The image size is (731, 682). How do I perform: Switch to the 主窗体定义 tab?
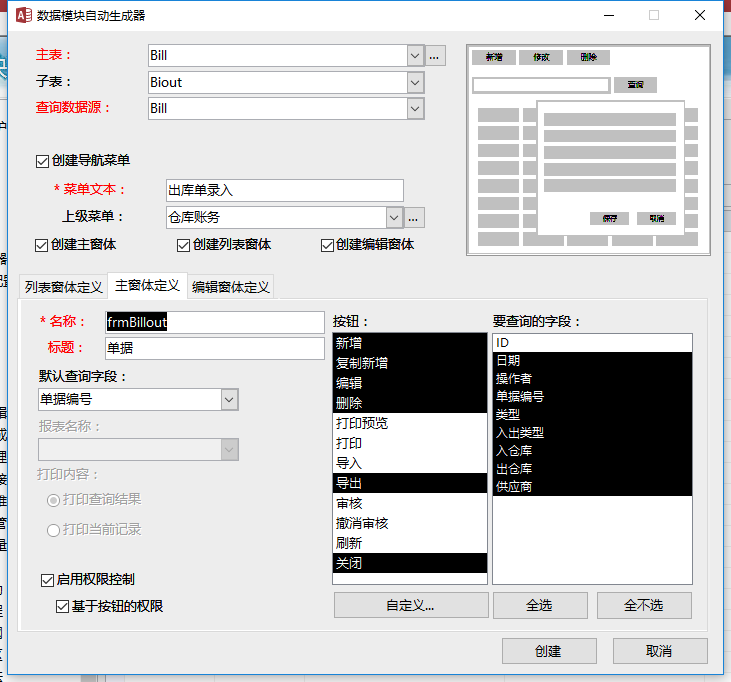[x=147, y=285]
